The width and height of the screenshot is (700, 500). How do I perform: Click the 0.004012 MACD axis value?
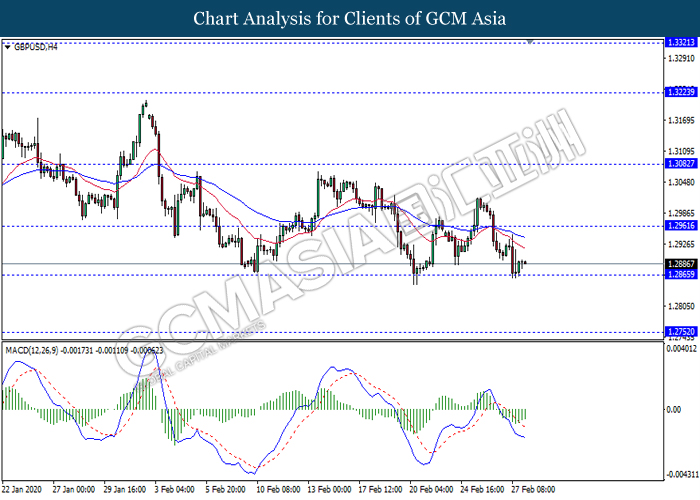pos(682,349)
